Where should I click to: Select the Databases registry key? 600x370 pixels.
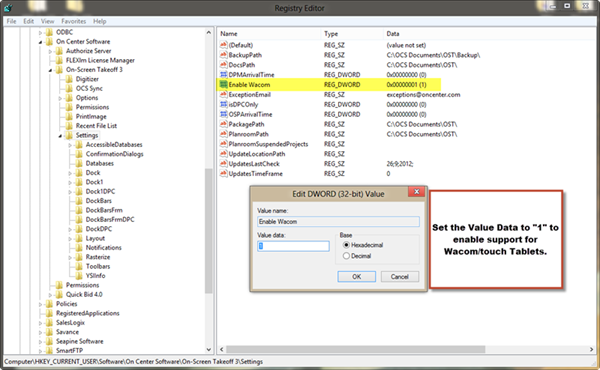pyautogui.click(x=99, y=163)
